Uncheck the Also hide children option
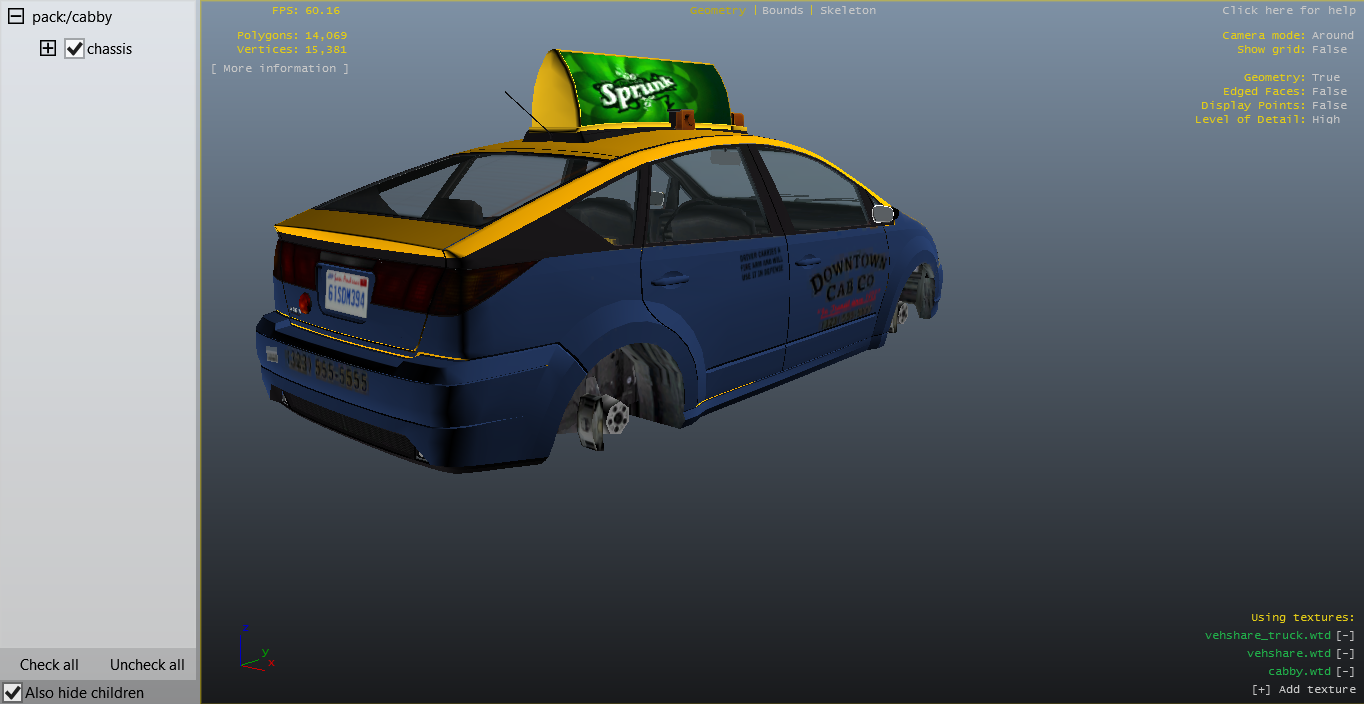 point(13,692)
